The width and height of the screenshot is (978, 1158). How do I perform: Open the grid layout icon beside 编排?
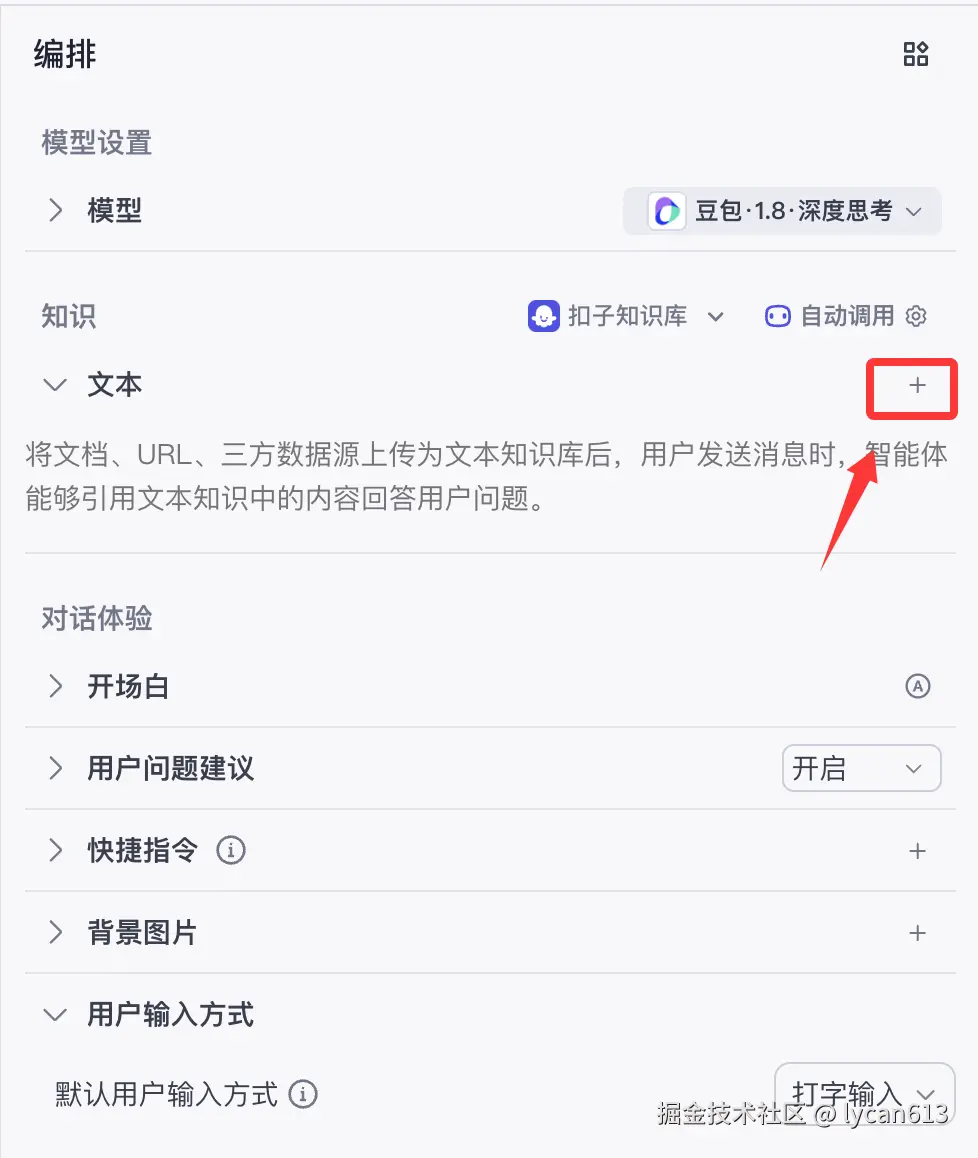click(915, 54)
